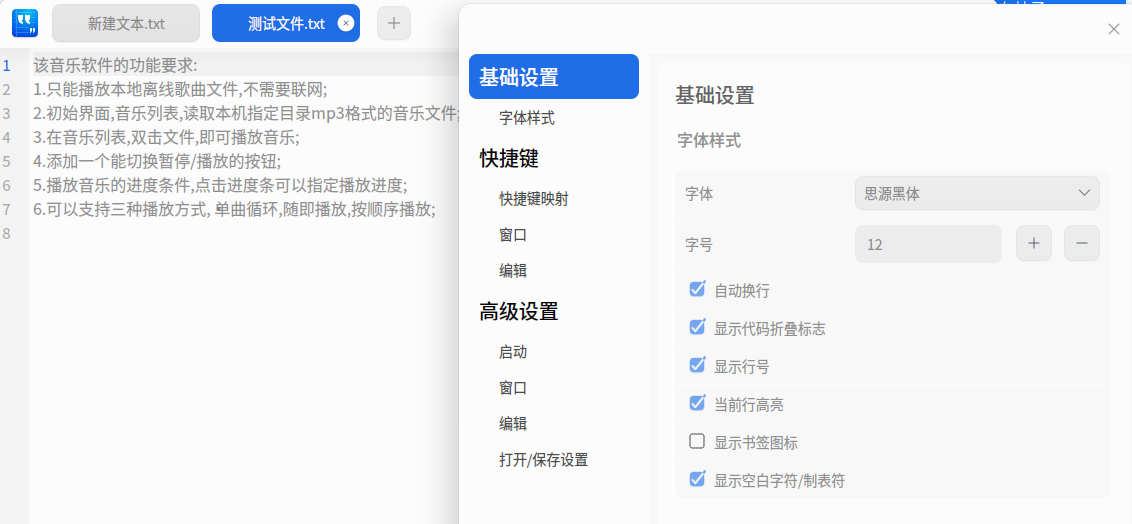Viewport: 1132px width, 524px height.
Task: Close the 测试文件.txt tab via its x icon
Action: click(x=346, y=23)
